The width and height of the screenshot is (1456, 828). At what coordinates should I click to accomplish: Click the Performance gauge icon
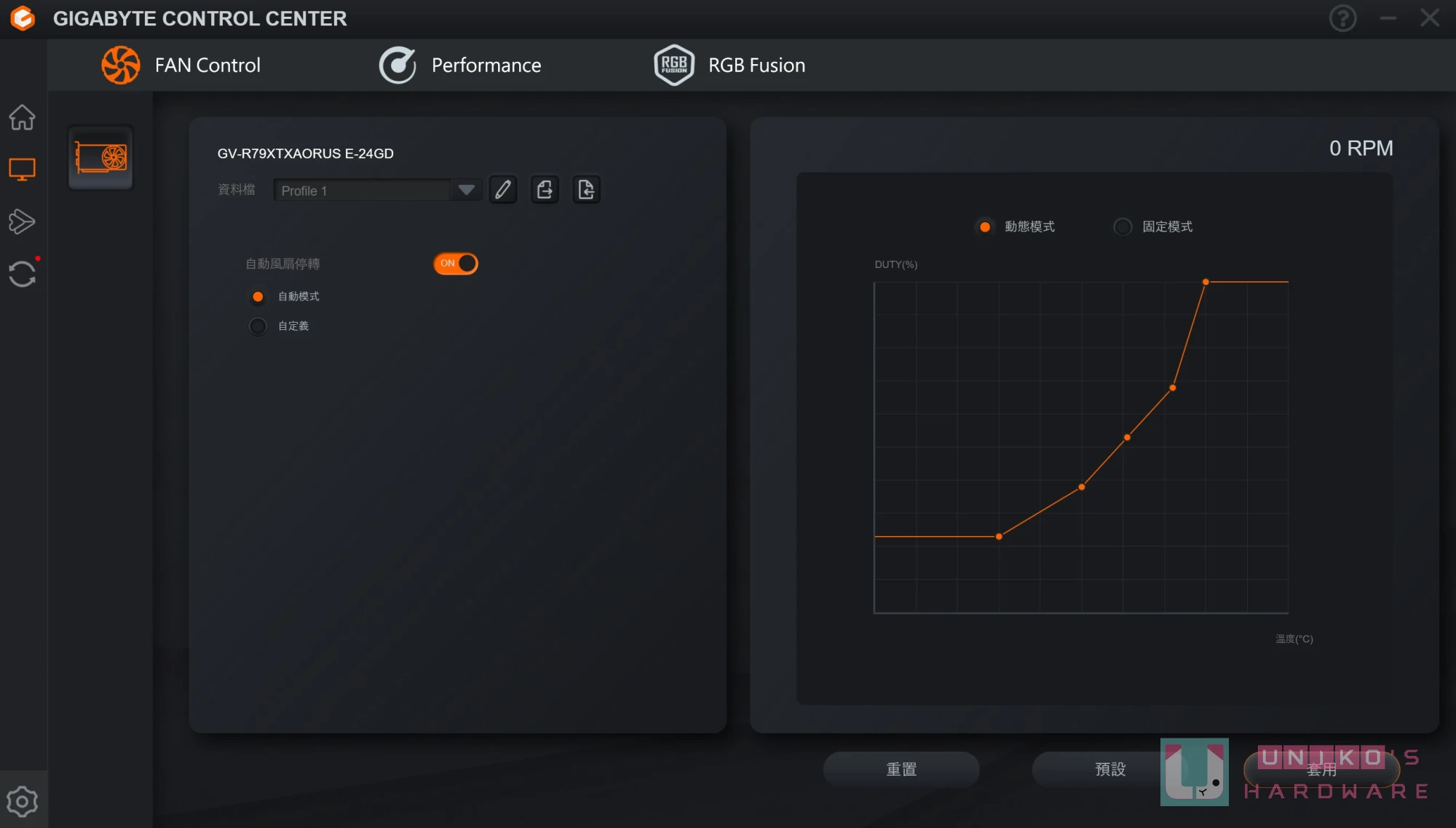pos(397,66)
